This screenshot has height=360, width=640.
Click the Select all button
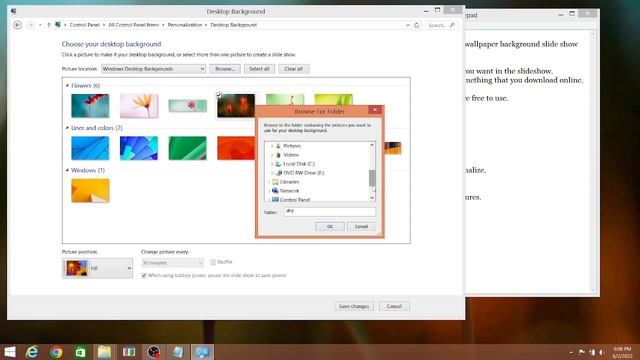tap(259, 69)
